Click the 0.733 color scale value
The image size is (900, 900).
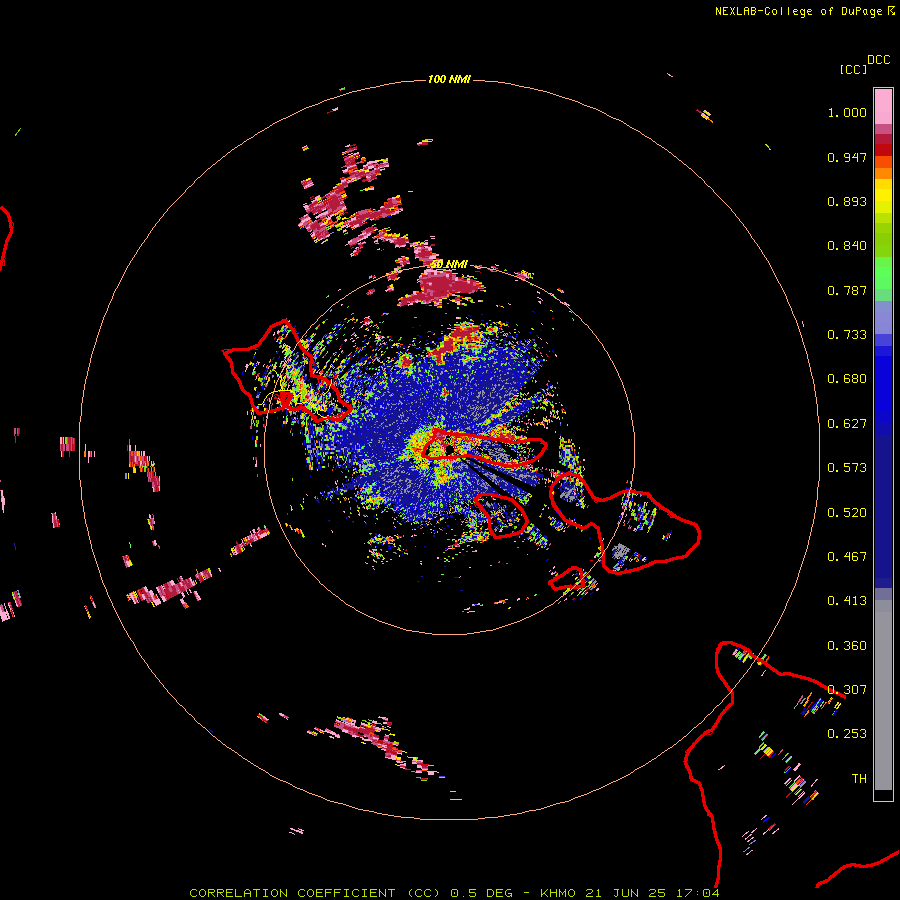click(x=847, y=335)
